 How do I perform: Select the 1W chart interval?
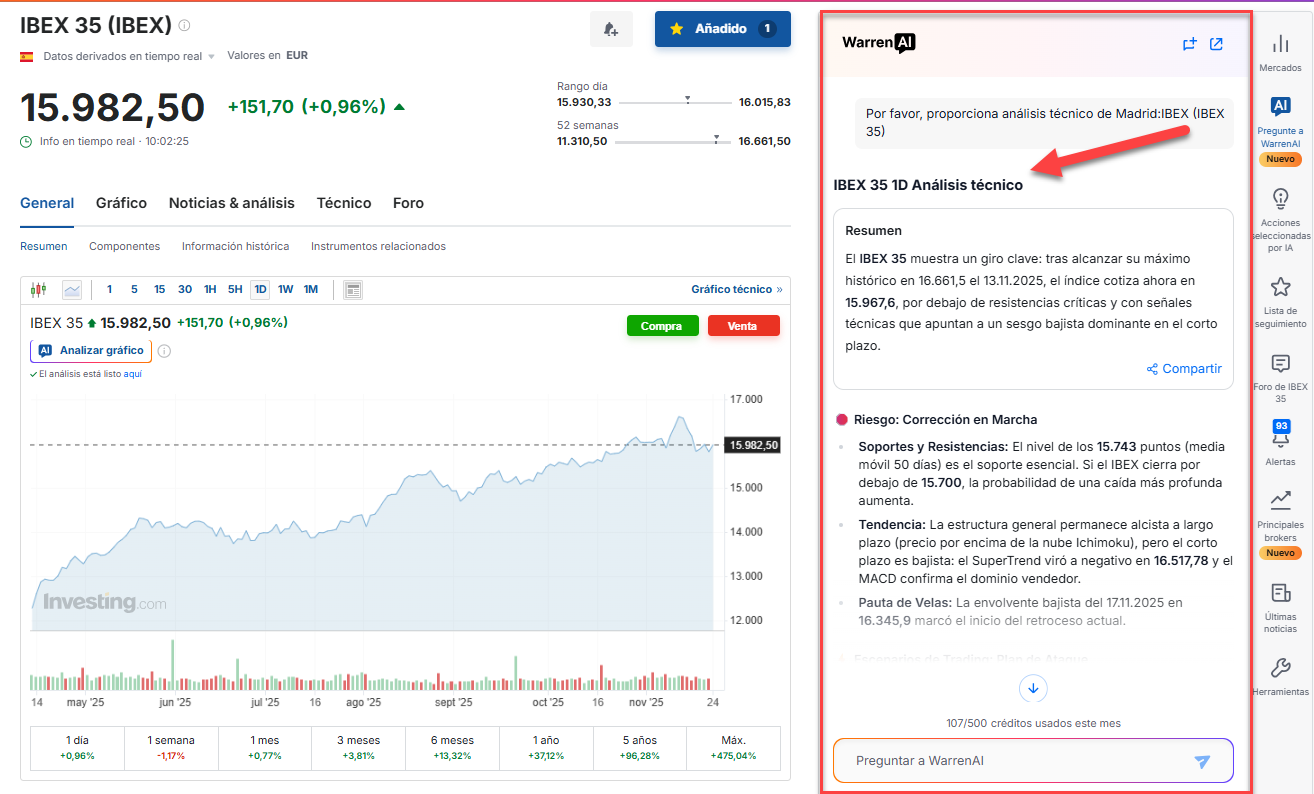pos(286,290)
